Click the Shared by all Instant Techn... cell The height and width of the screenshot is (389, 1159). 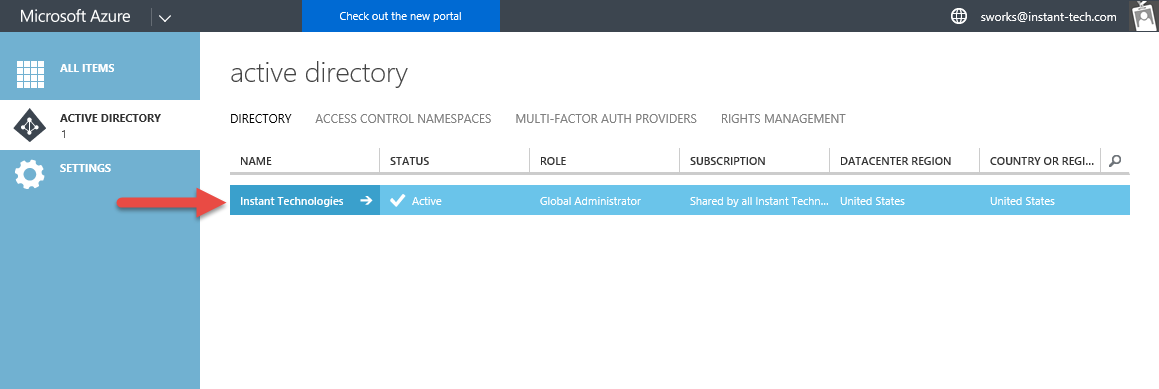[759, 201]
